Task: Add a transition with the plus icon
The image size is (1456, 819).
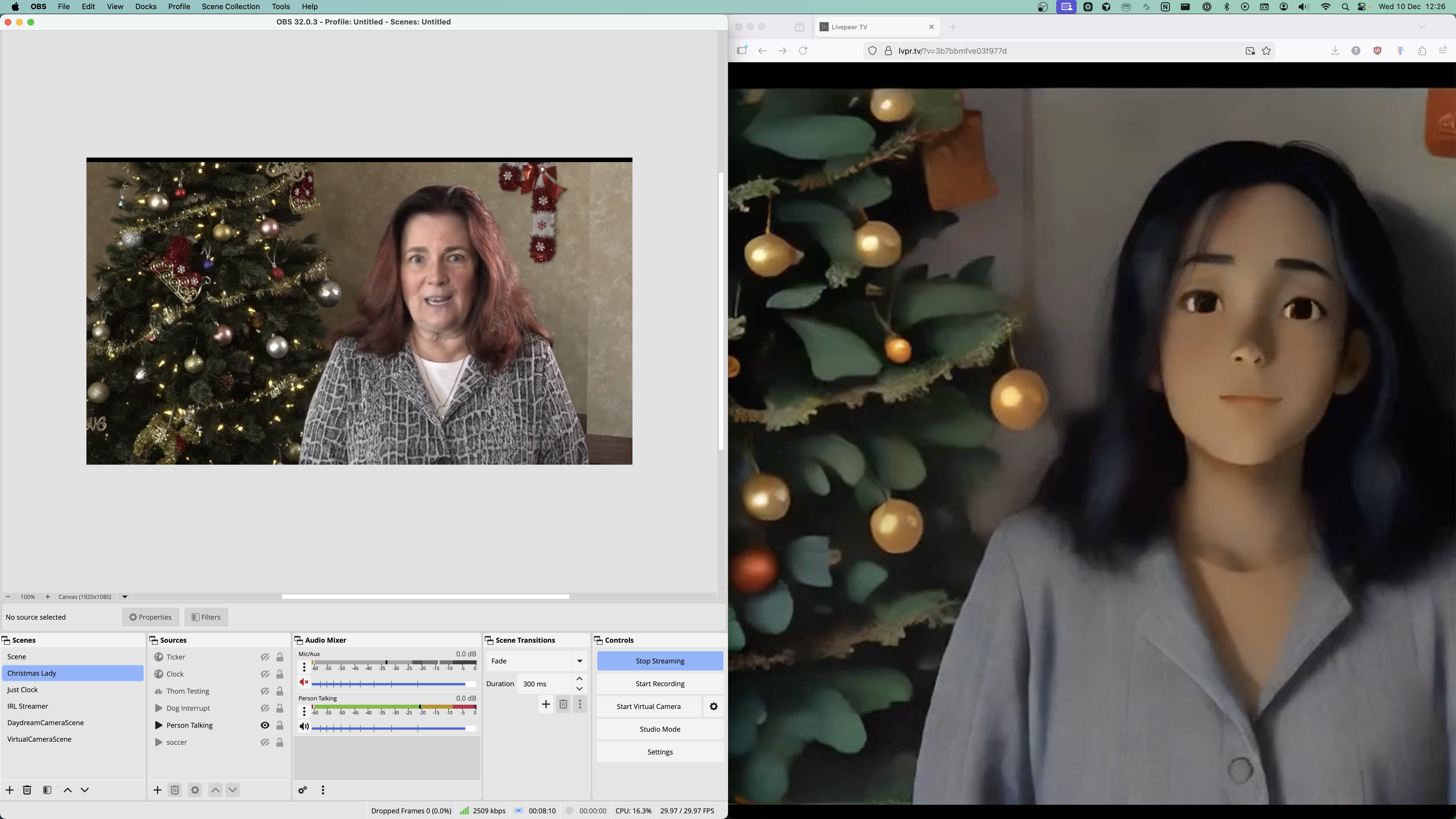Action: click(545, 704)
